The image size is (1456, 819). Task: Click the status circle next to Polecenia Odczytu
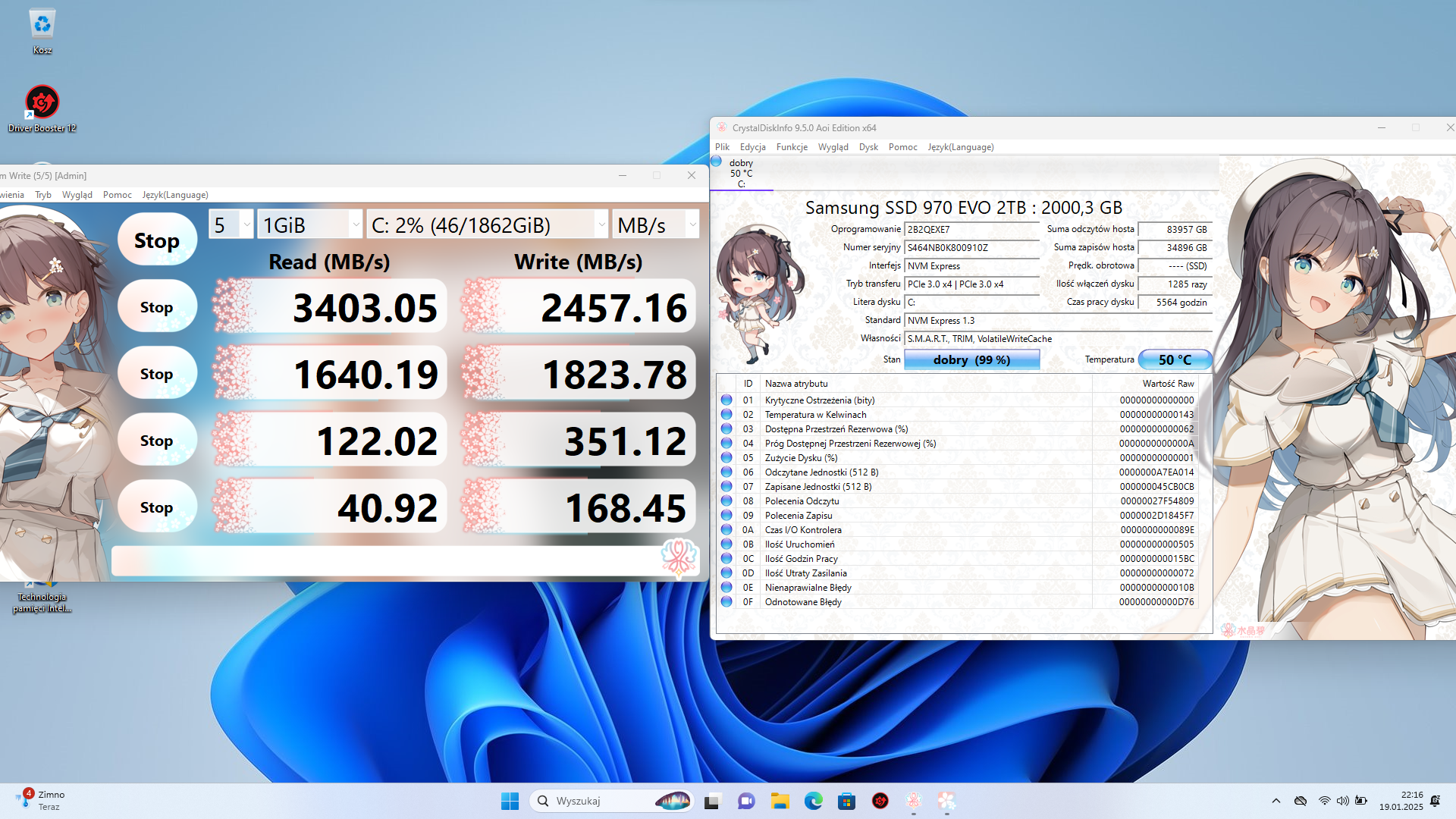[x=726, y=500]
